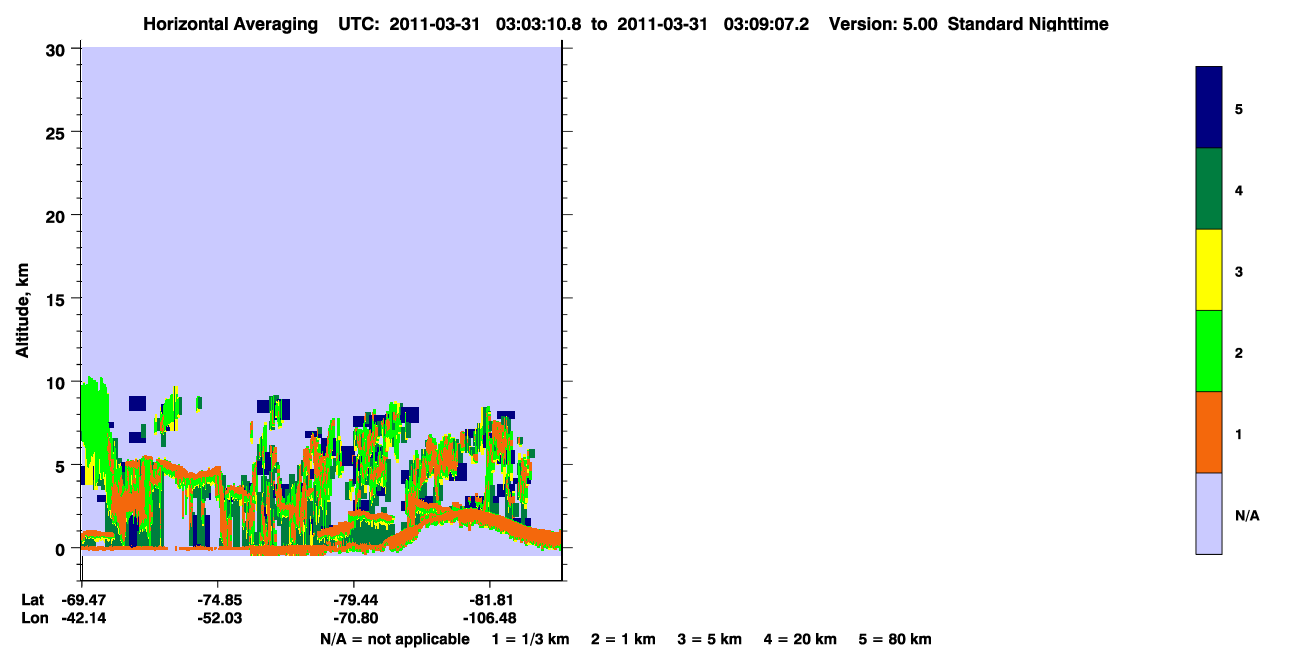Click the legend text '4 = 20 km'
Viewport: 1300px width, 667px height.
pyautogui.click(x=800, y=640)
